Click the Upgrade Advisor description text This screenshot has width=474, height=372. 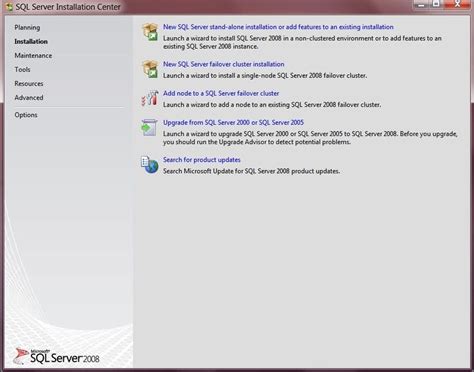(310, 138)
